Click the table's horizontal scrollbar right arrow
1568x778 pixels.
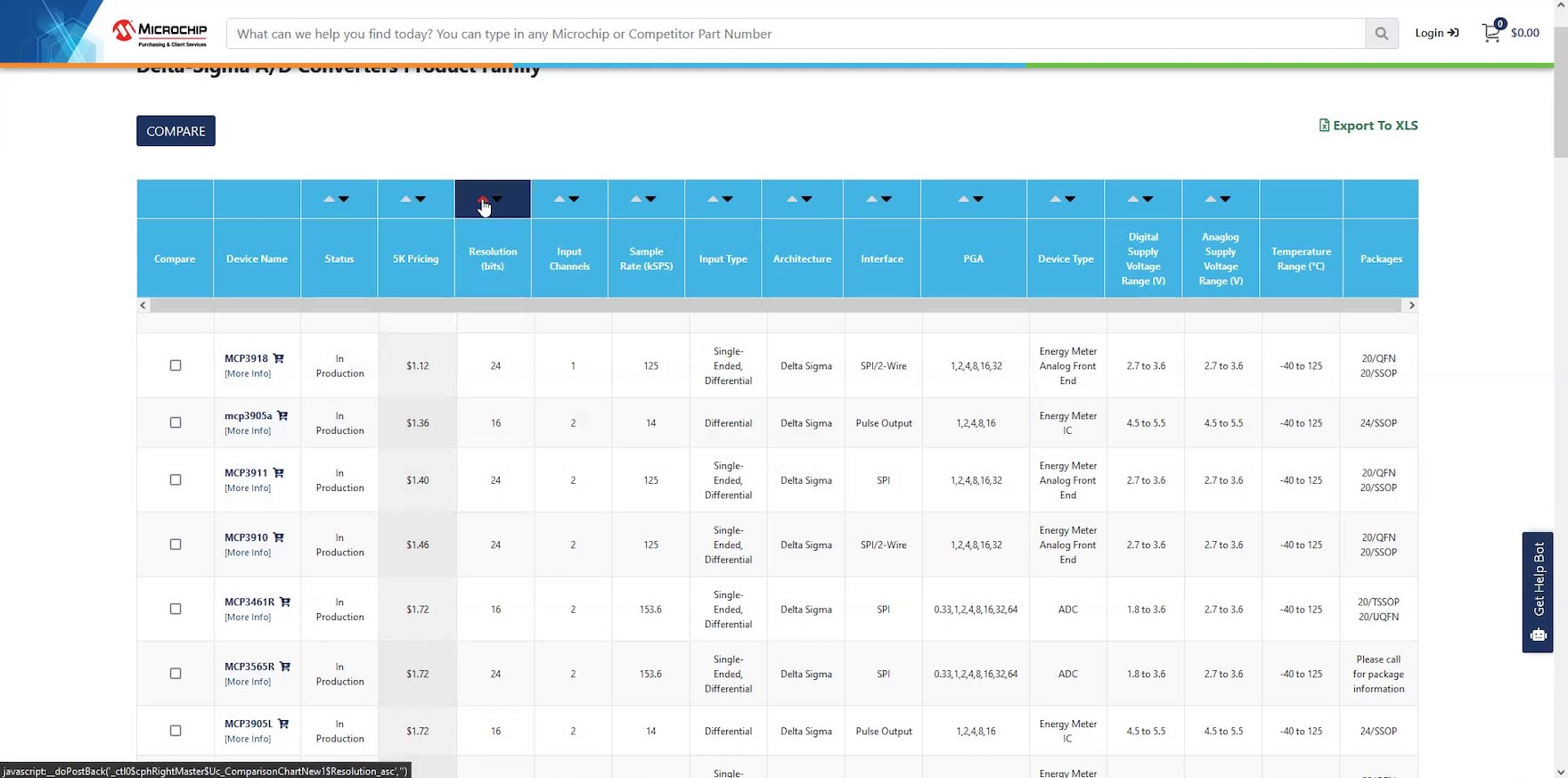(1410, 305)
